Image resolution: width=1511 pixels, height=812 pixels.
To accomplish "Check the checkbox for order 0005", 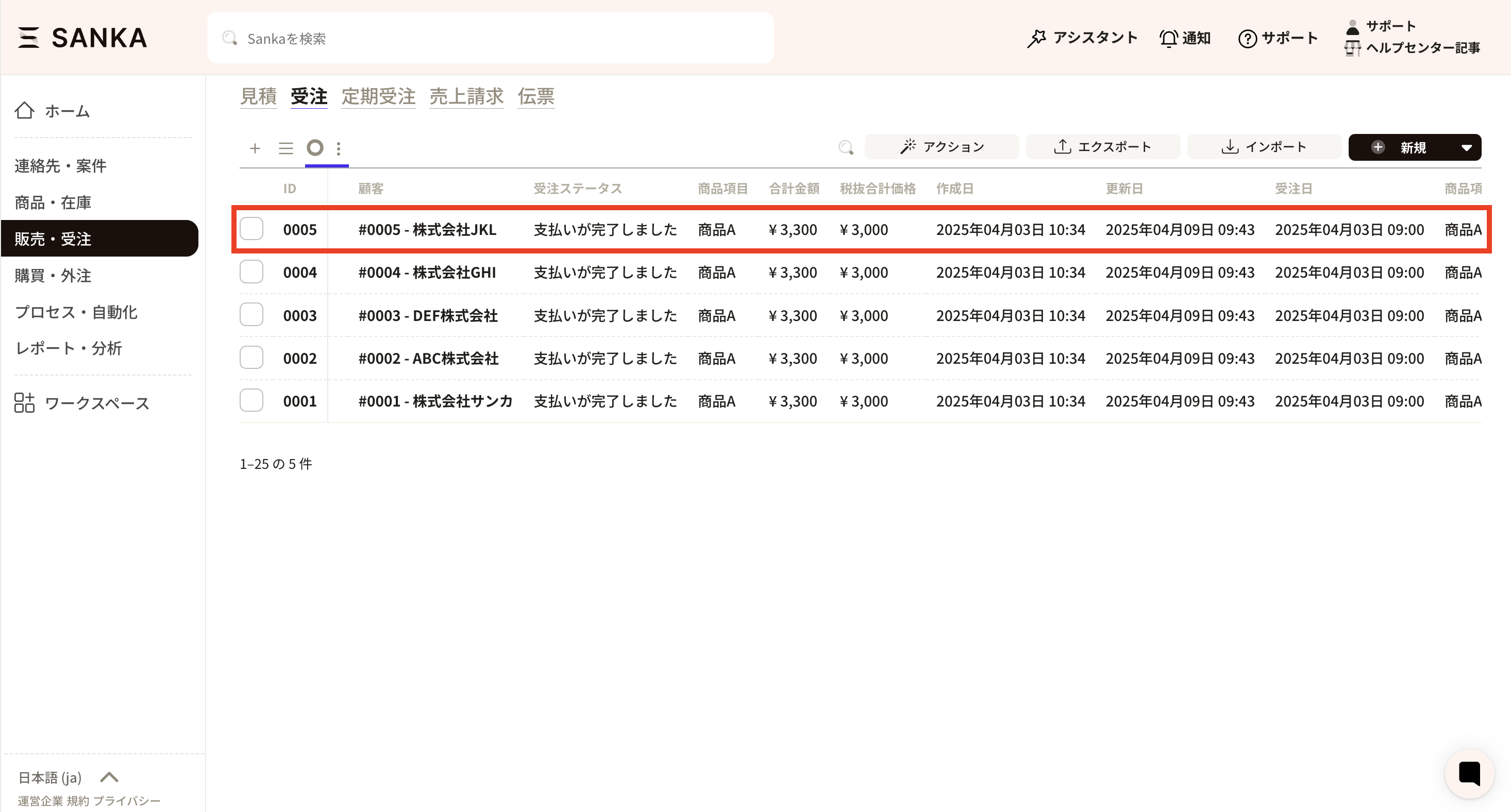I will coord(251,229).
